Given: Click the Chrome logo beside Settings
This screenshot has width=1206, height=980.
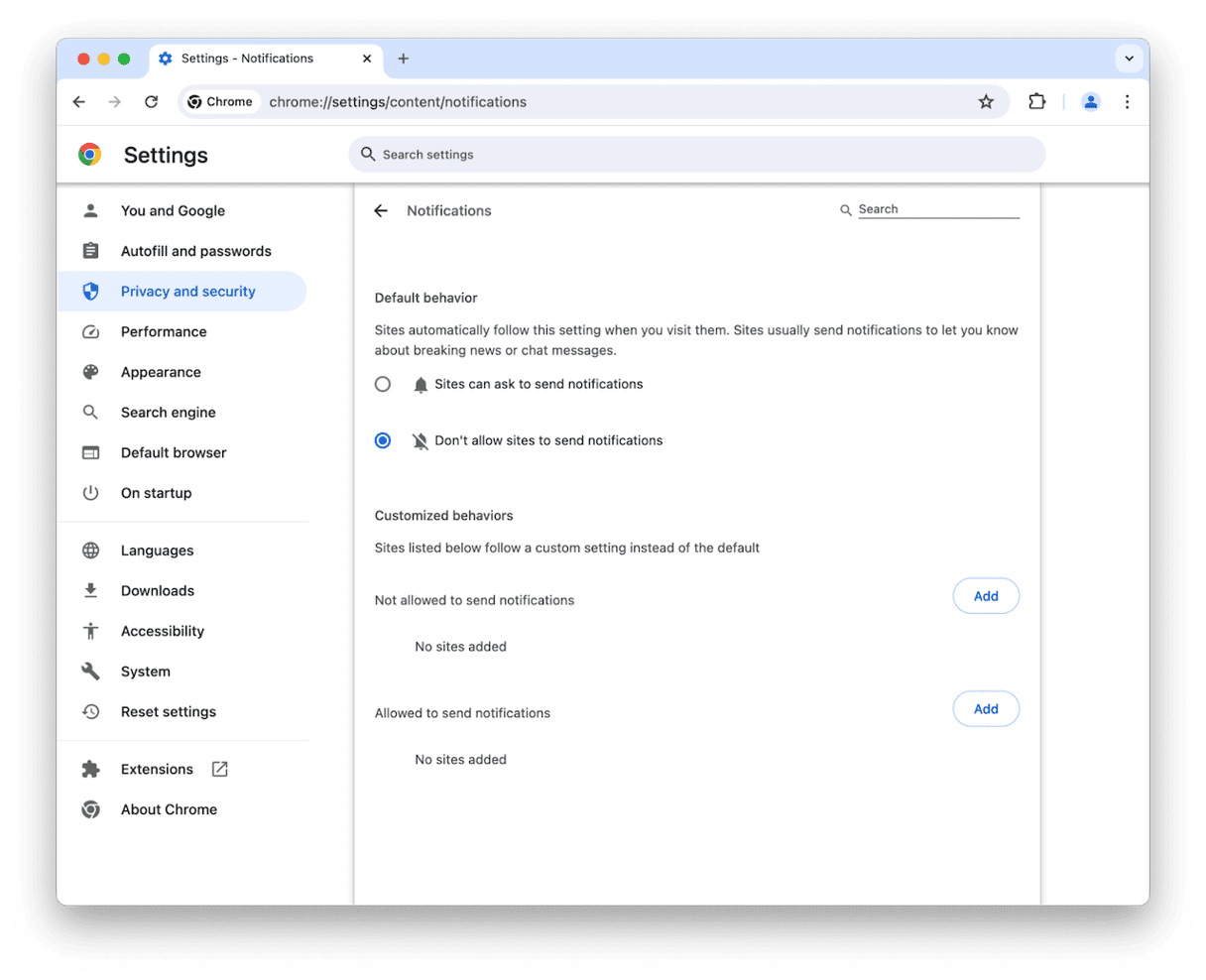Looking at the screenshot, I should tap(90, 155).
